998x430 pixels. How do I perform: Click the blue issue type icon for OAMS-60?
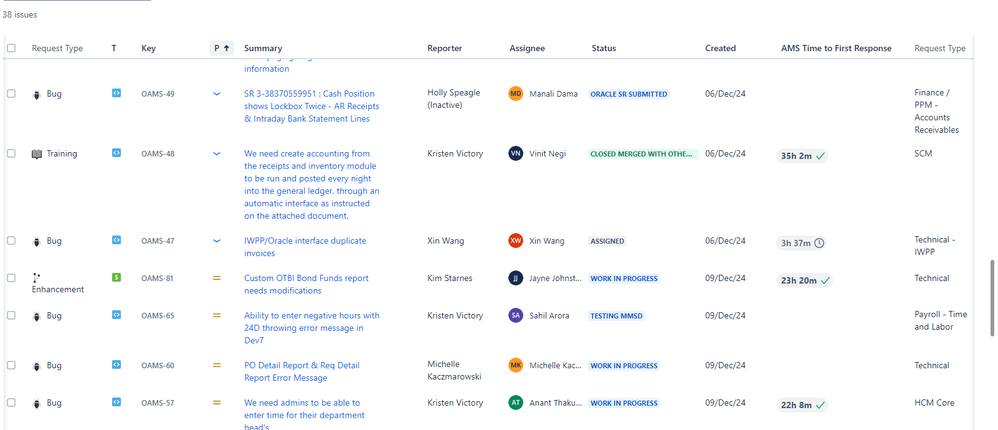tap(116, 364)
